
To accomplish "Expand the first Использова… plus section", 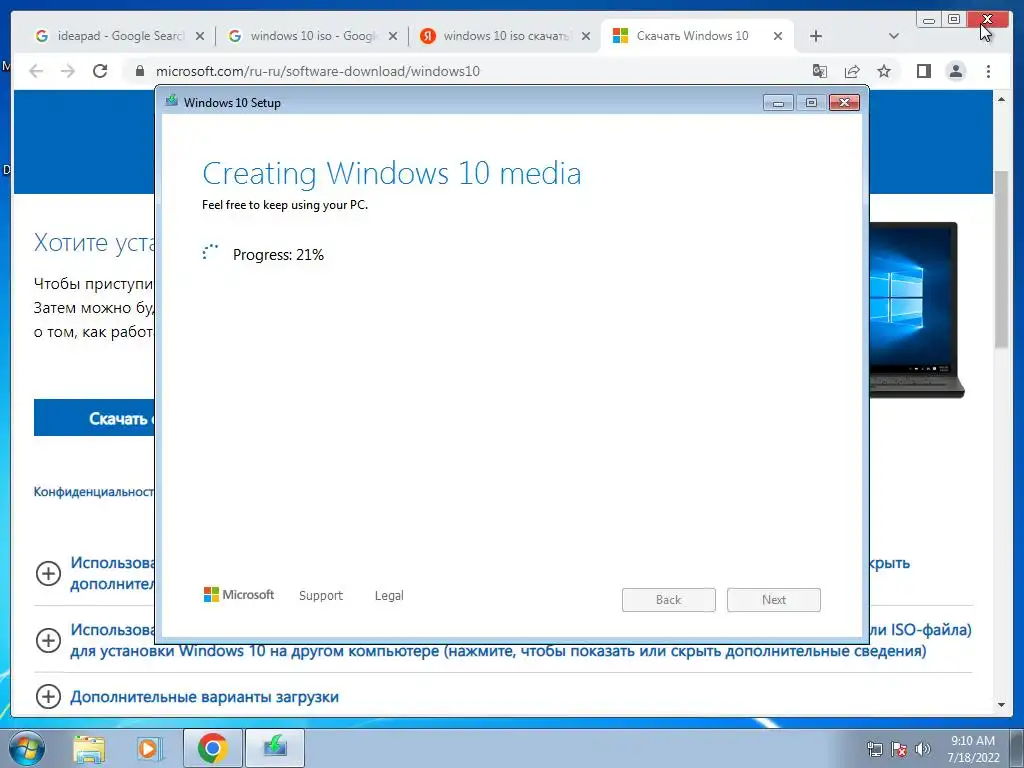I will tap(48, 573).
